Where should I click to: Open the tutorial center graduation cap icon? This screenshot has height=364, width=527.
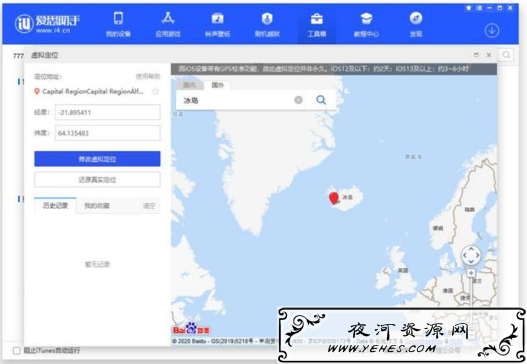point(366,18)
